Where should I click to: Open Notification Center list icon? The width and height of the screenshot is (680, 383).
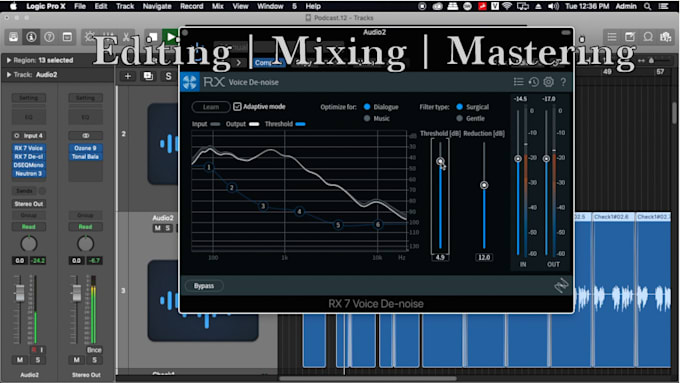(x=664, y=6)
